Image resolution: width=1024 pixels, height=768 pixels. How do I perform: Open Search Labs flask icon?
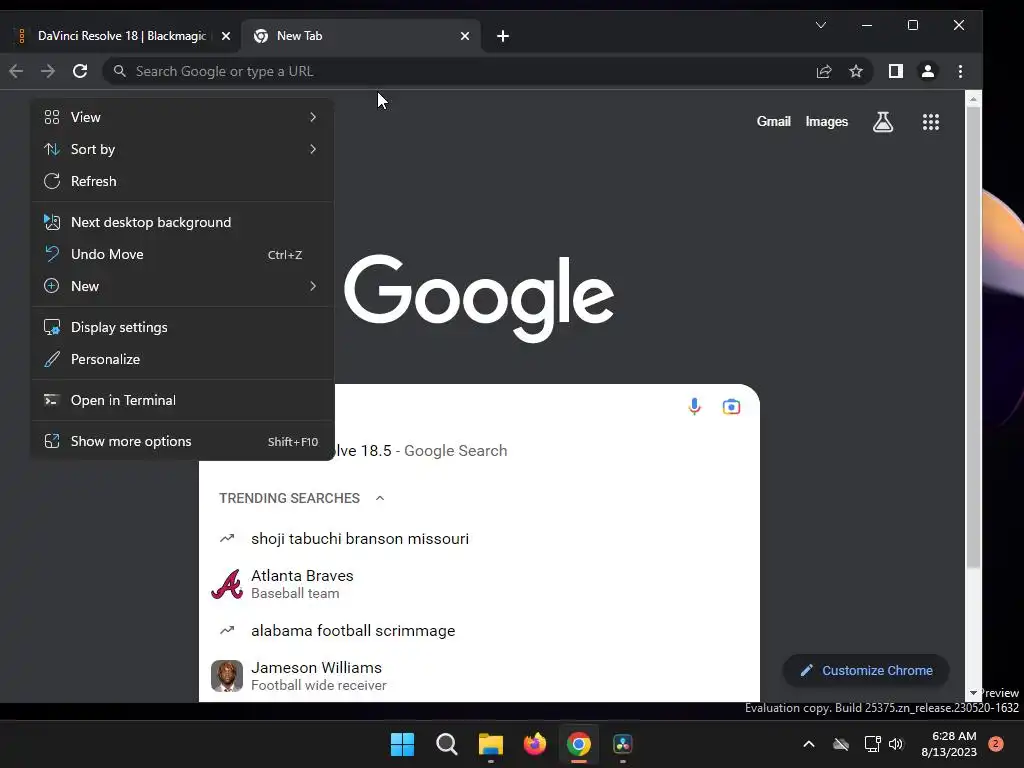[883, 121]
